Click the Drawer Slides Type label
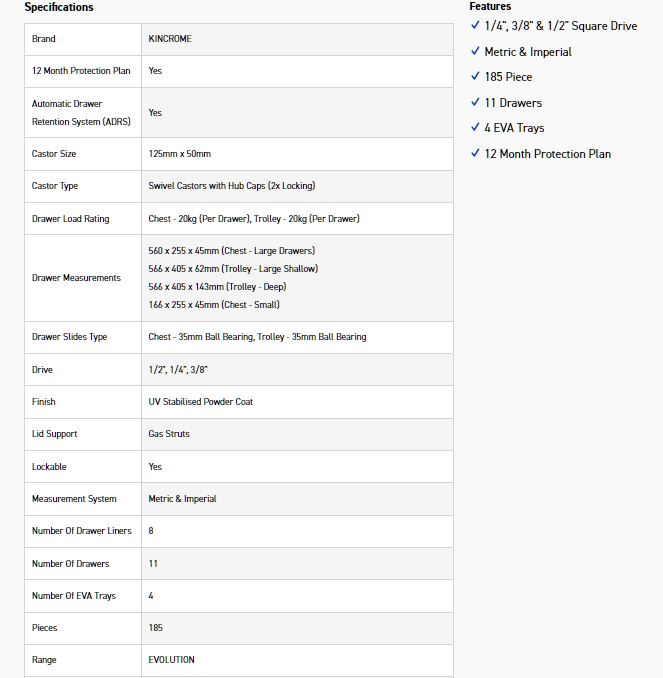 point(70,337)
